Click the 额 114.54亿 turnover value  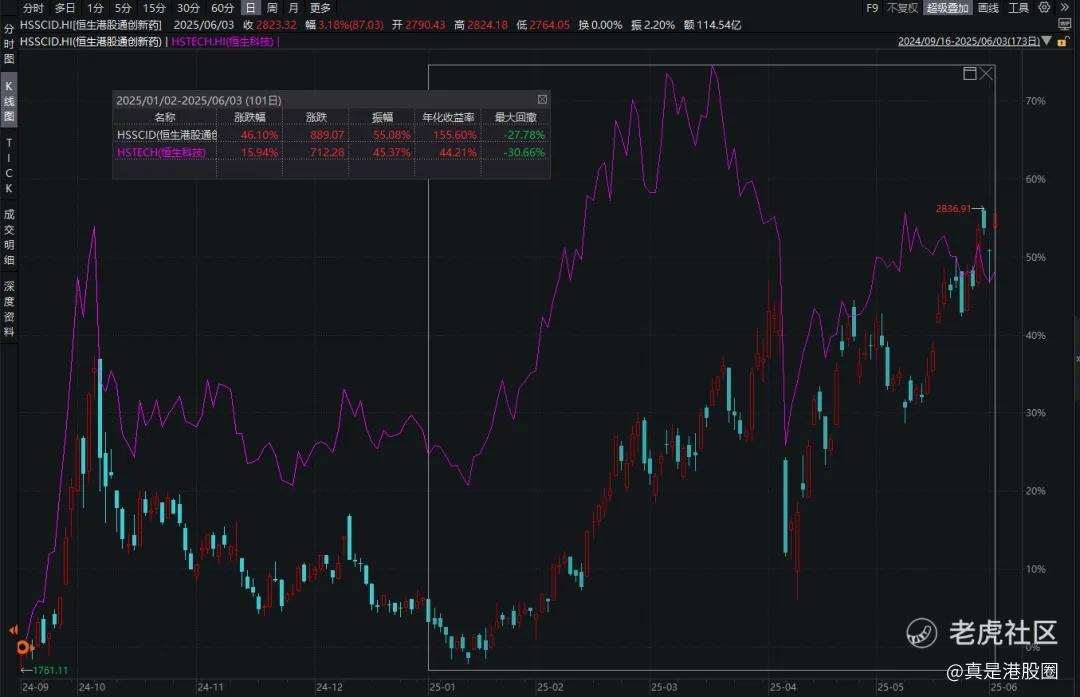click(712, 25)
